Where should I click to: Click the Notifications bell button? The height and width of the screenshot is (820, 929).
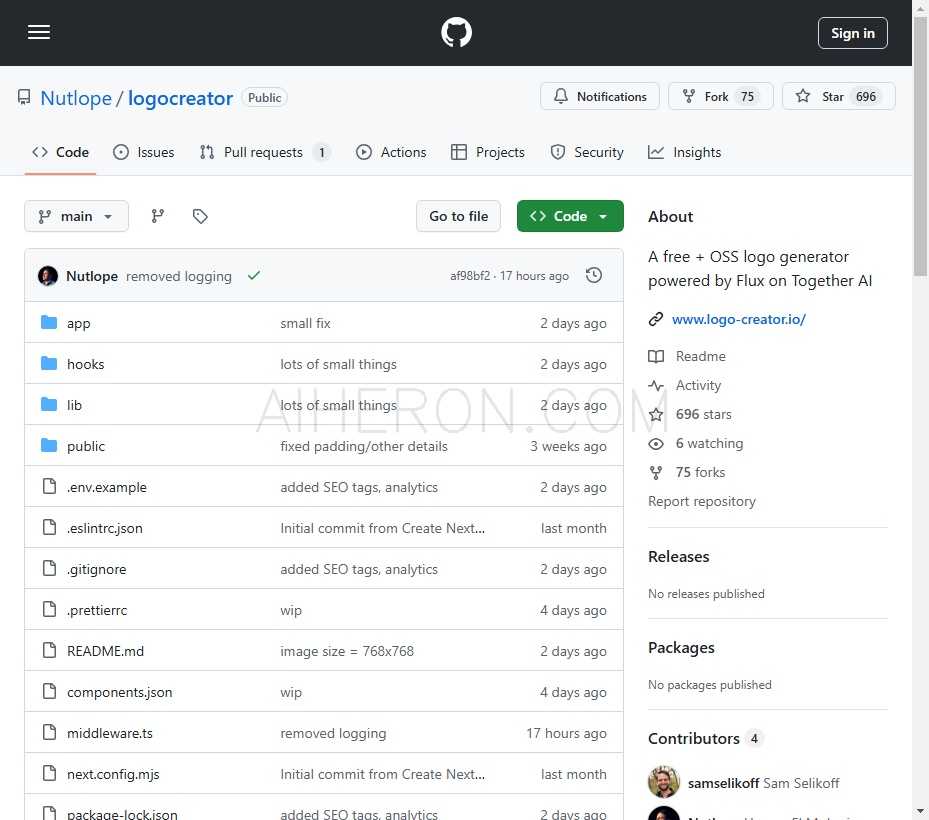(x=600, y=96)
